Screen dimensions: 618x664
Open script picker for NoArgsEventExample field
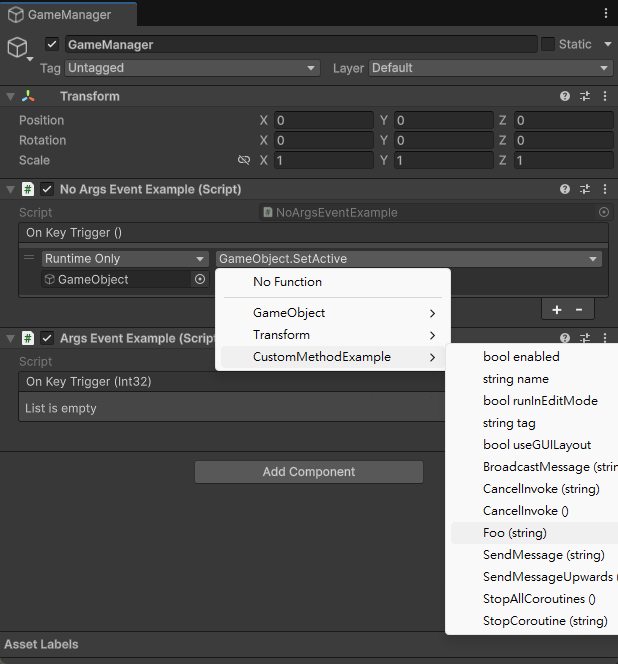click(x=603, y=212)
